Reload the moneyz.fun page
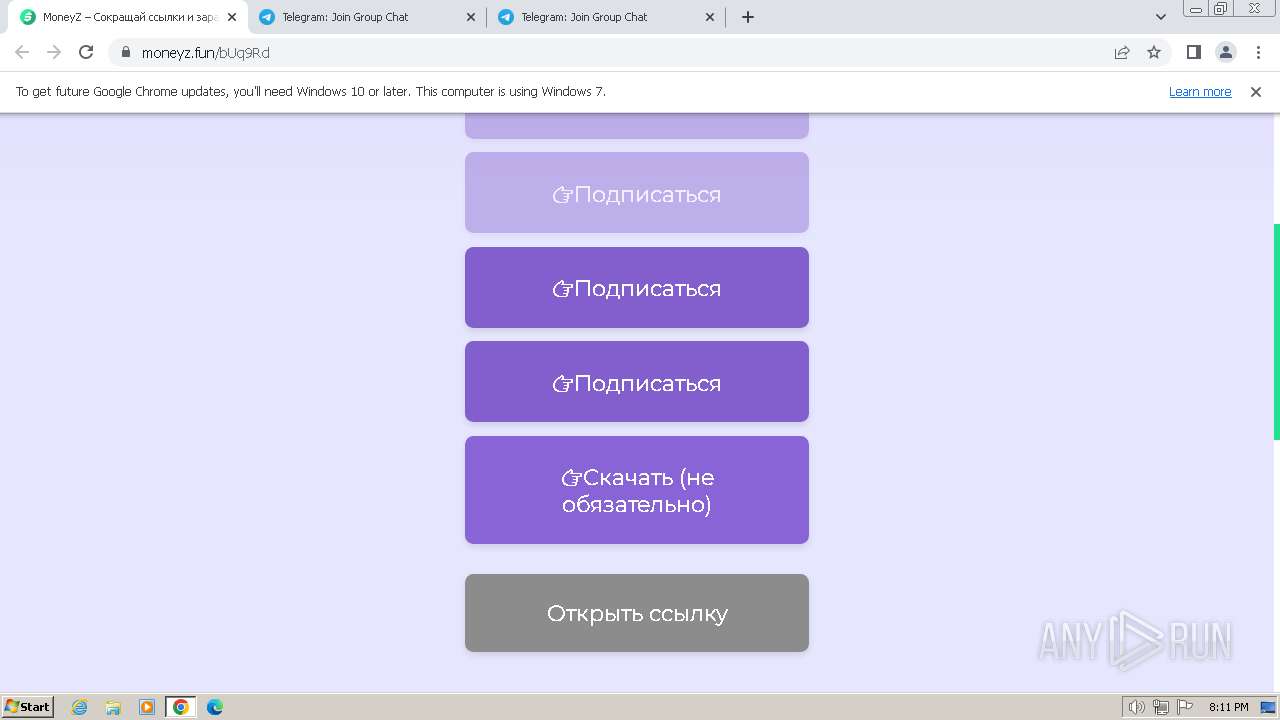 coord(86,52)
